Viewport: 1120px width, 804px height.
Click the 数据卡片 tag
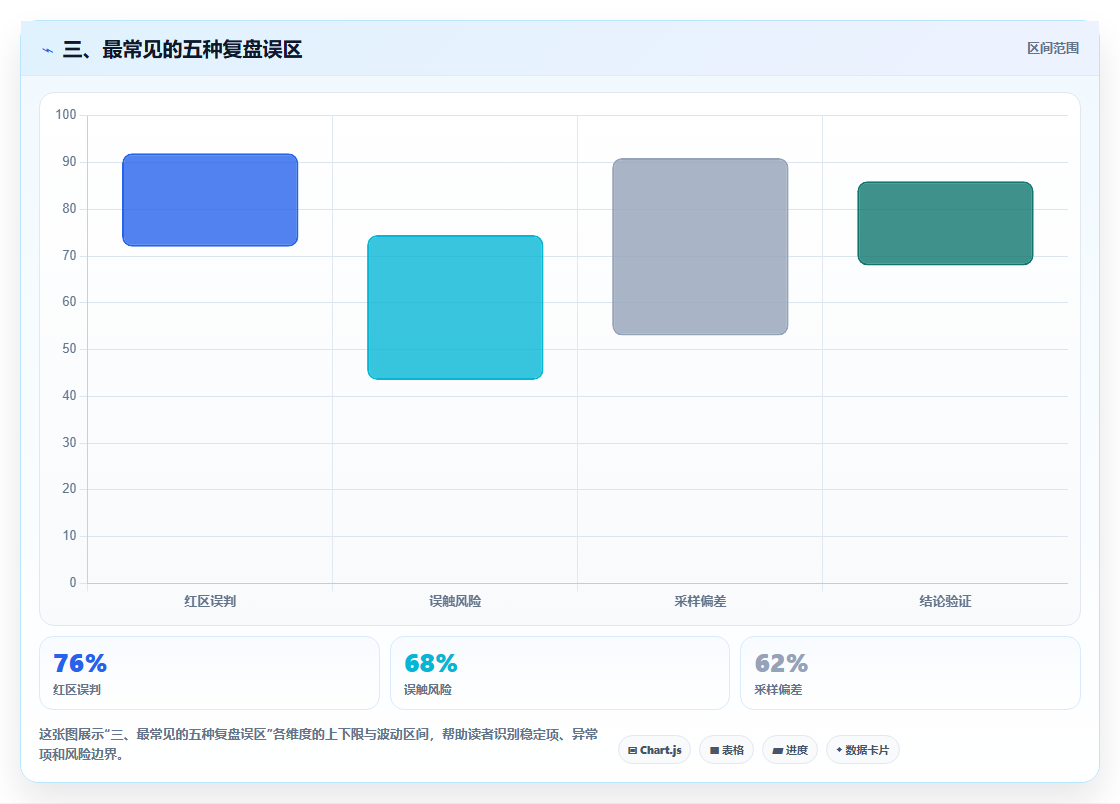[x=862, y=750]
